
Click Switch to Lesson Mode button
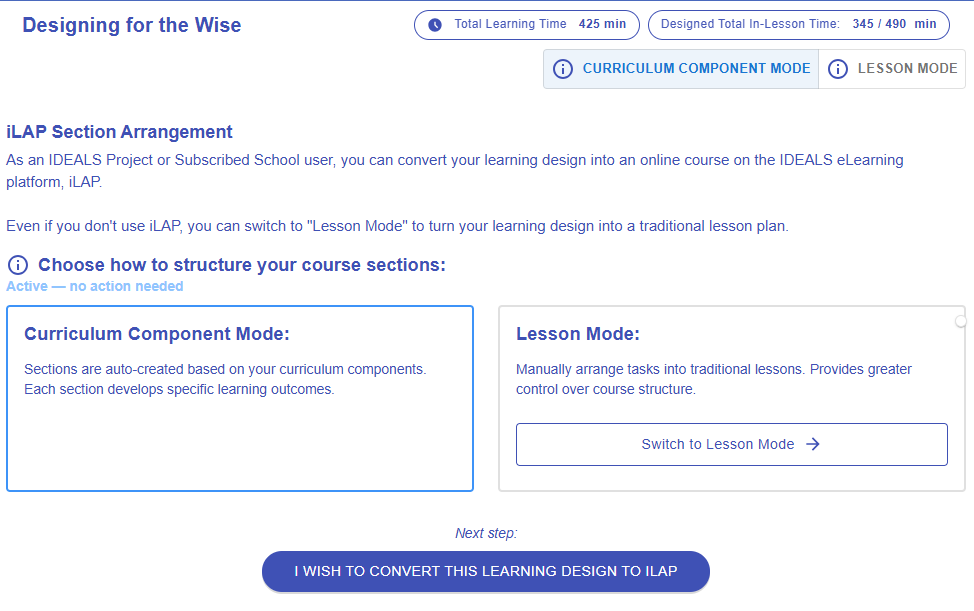coord(732,445)
